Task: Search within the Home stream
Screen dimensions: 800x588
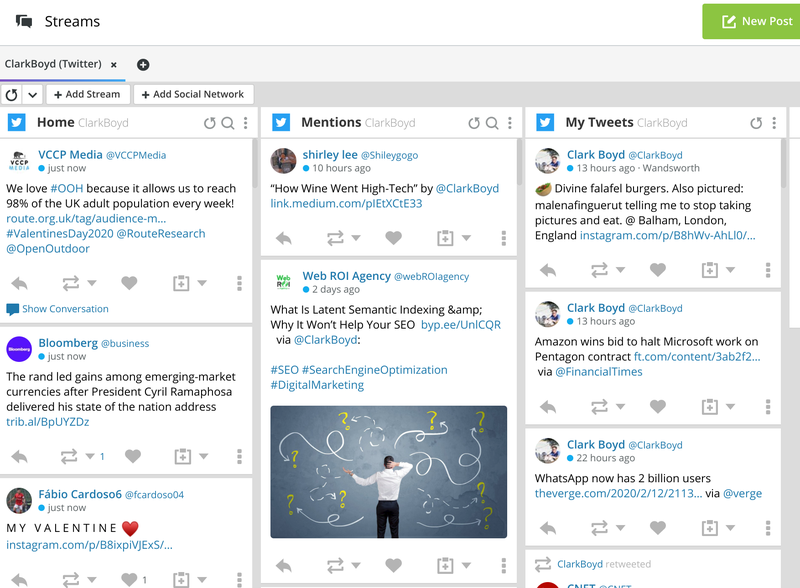Action: tap(228, 123)
